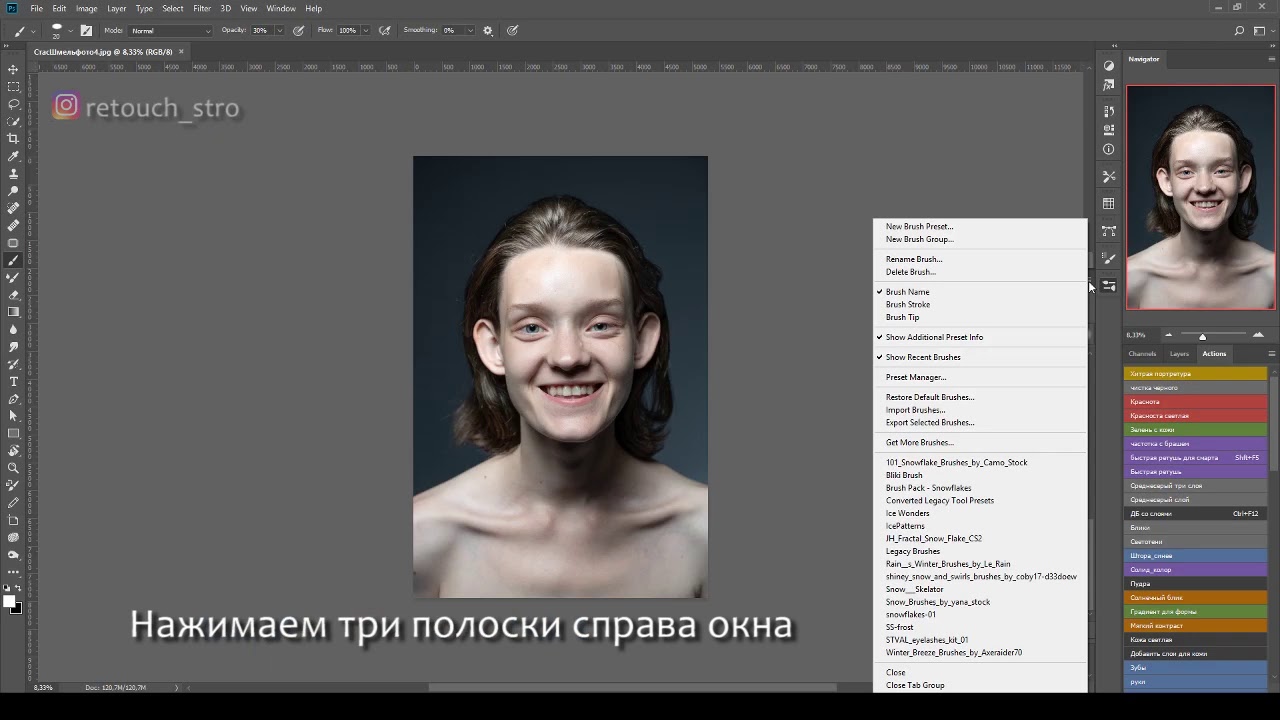
Task: Click the Navigator zoom slider handle
Action: (x=1202, y=337)
